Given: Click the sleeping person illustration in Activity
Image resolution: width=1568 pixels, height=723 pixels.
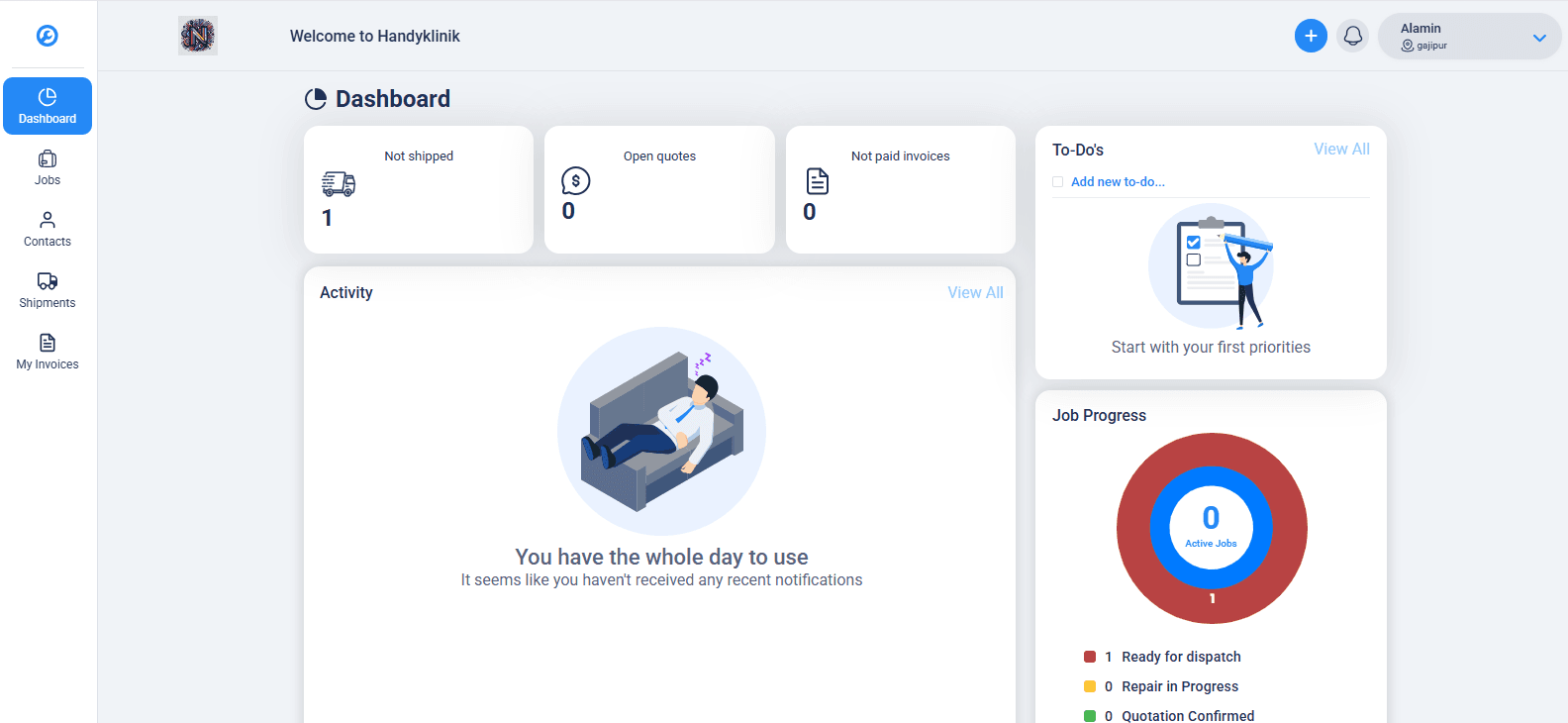Looking at the screenshot, I should pos(661,431).
